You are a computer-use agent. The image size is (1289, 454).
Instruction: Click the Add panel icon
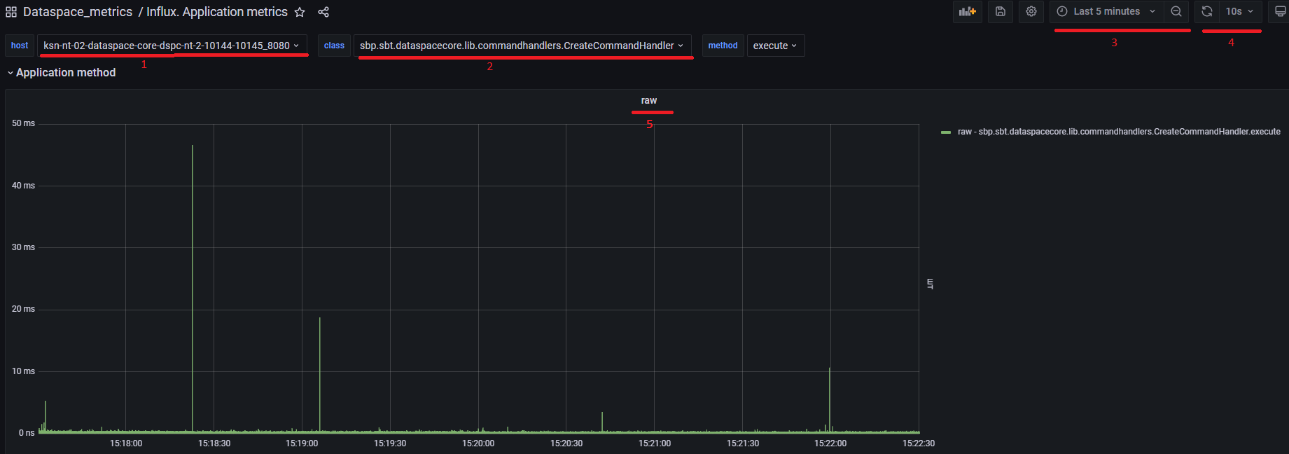pos(967,12)
